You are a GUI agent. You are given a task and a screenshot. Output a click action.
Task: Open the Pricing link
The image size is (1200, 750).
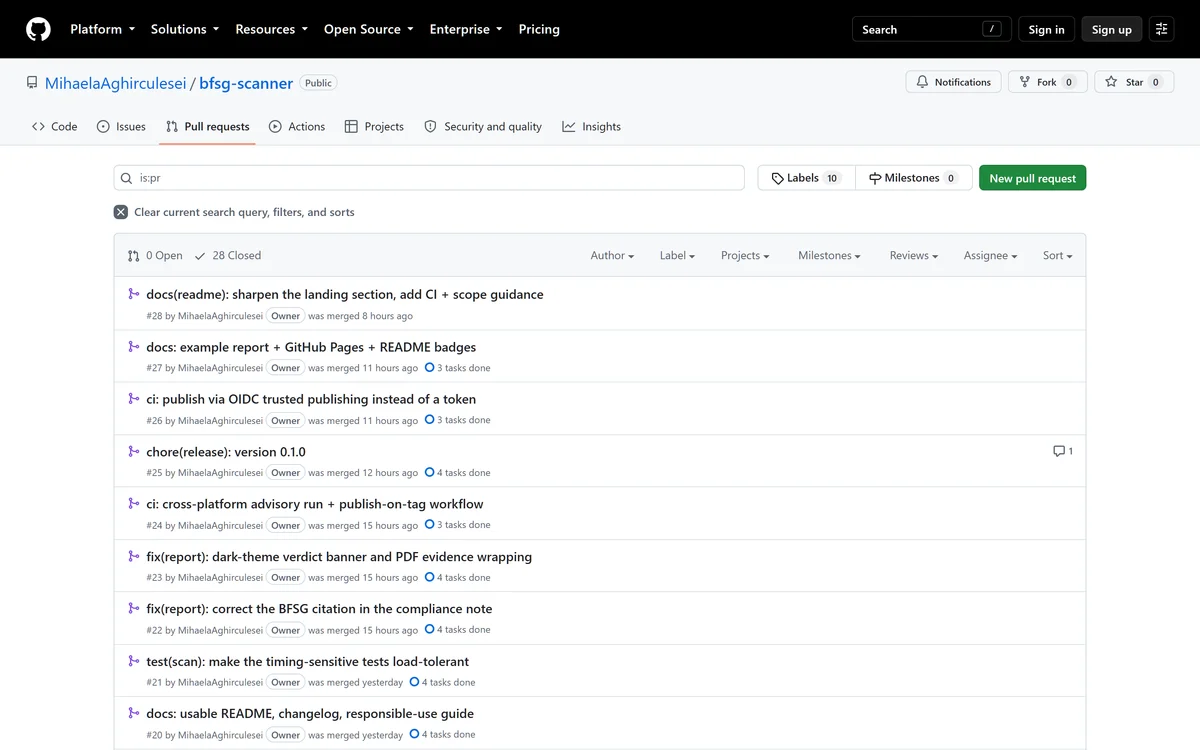point(539,29)
